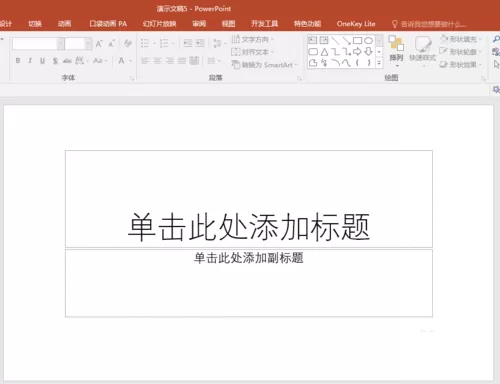Click the Tell Me search box

click(x=429, y=24)
